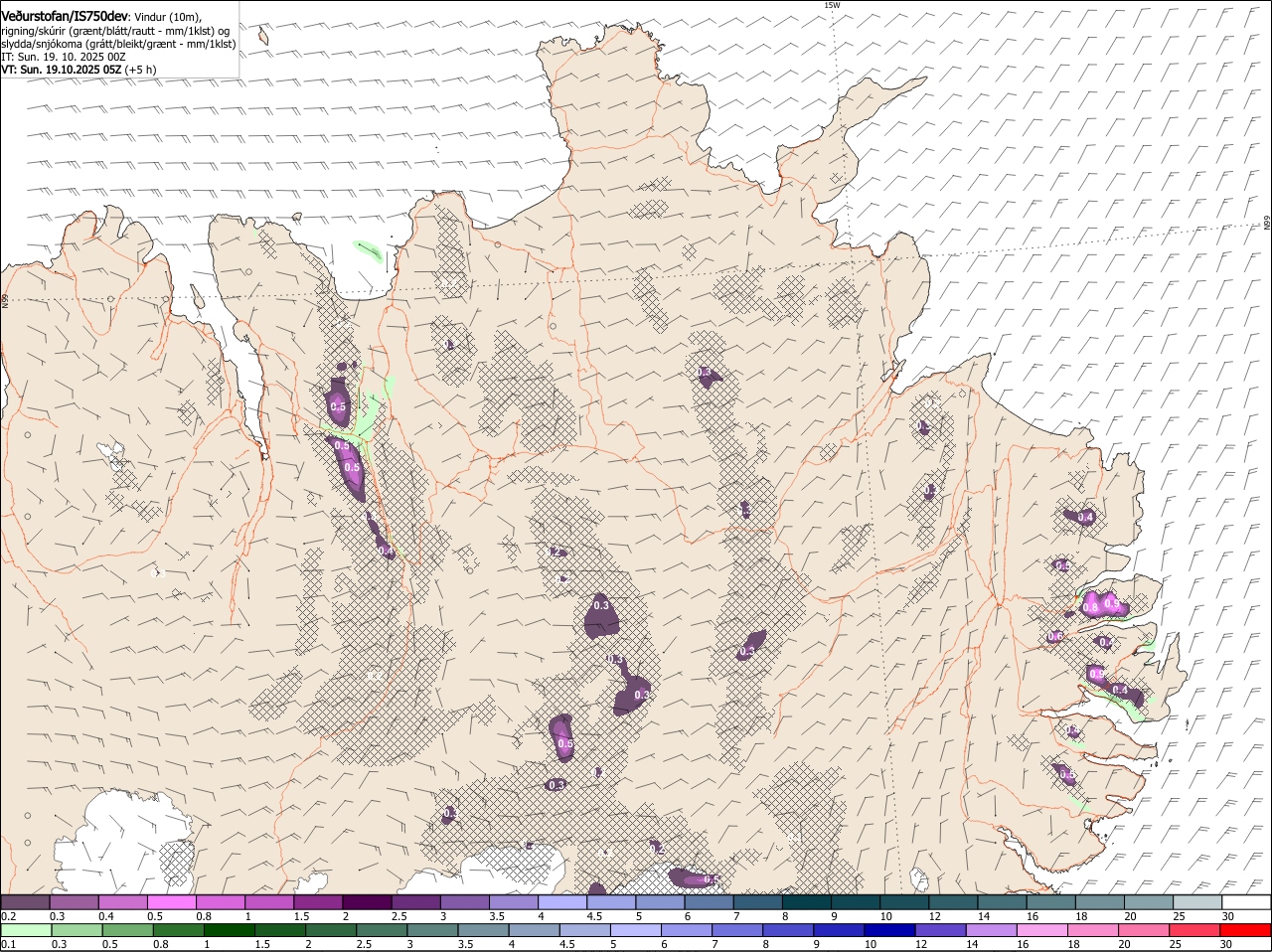Select upper legend swatch for 1 mm
The width and height of the screenshot is (1272, 952).
coord(268,901)
